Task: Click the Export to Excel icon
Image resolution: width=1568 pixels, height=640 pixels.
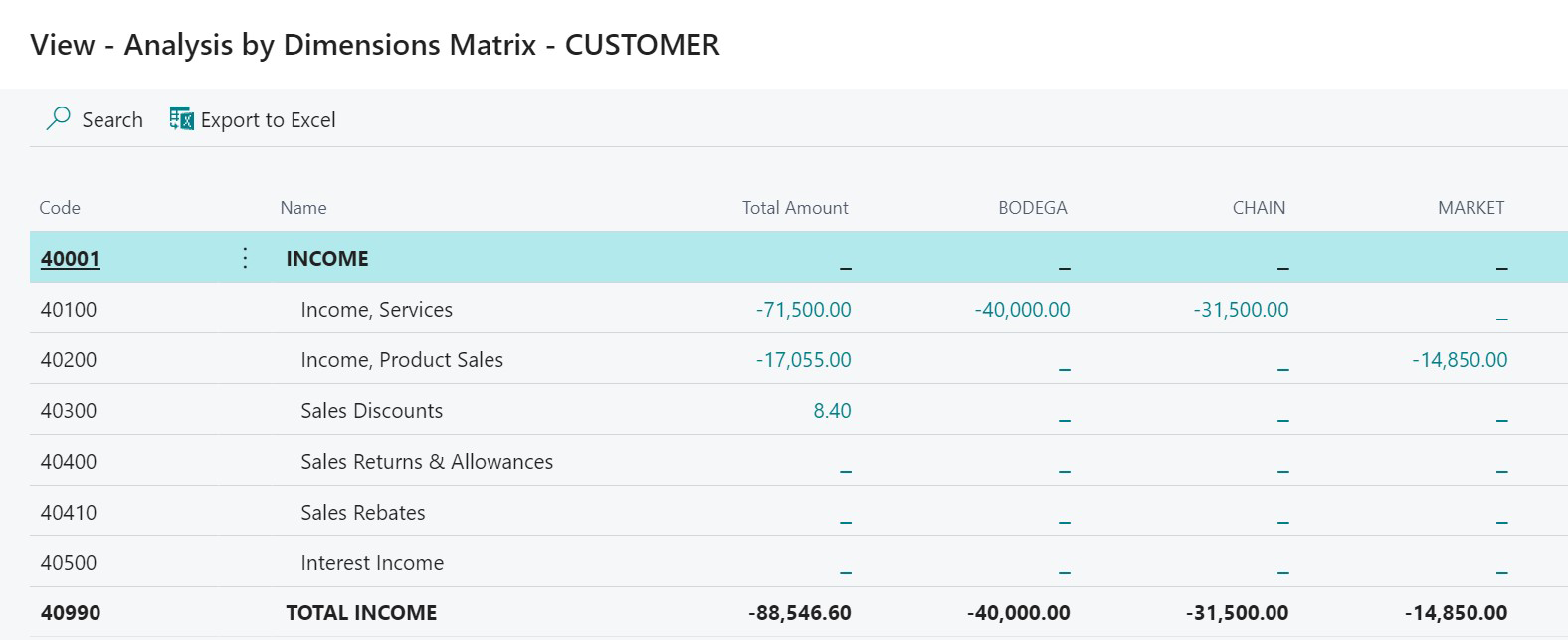Action: [181, 119]
